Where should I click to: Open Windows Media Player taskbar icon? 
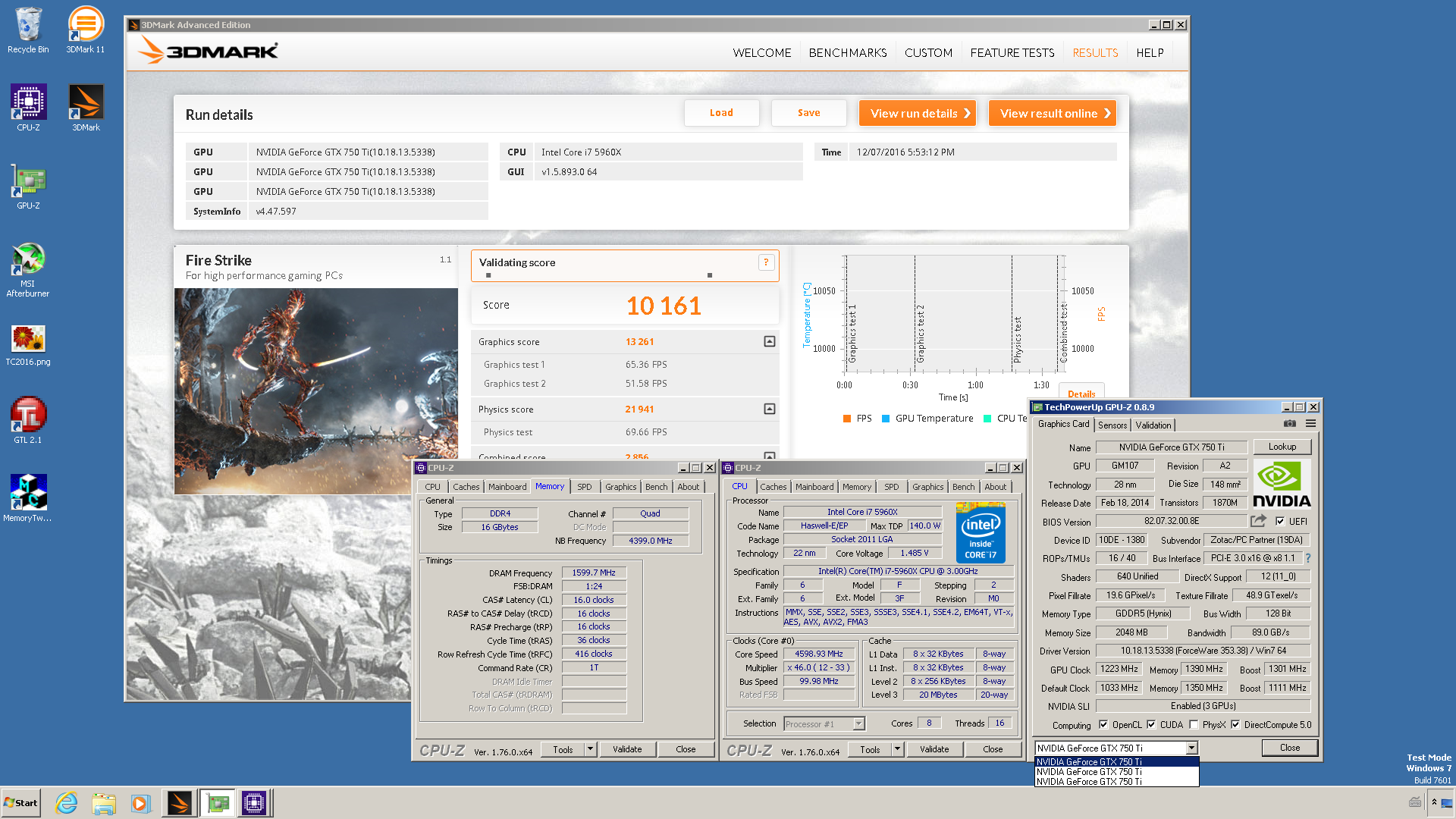[140, 803]
